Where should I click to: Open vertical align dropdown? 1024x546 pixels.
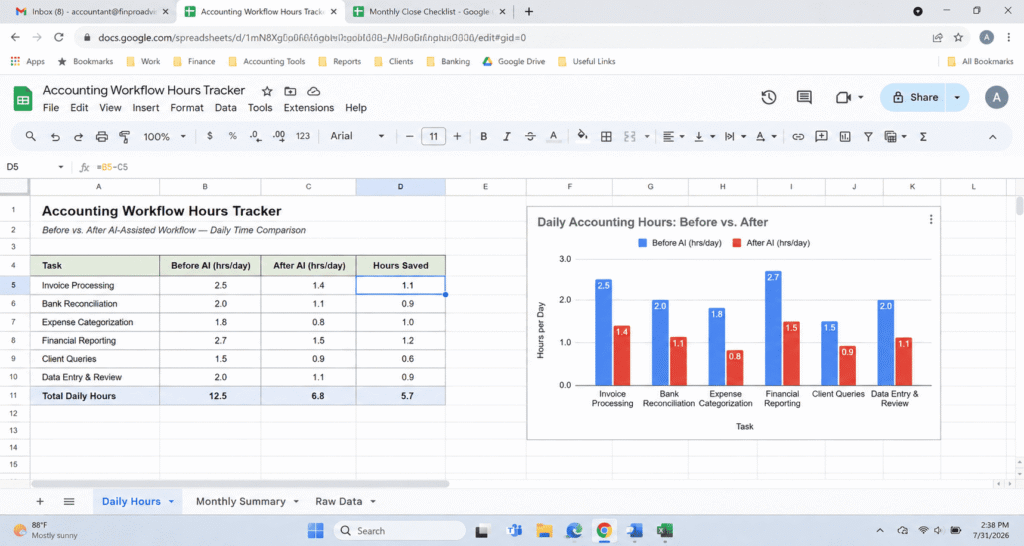tap(704, 136)
